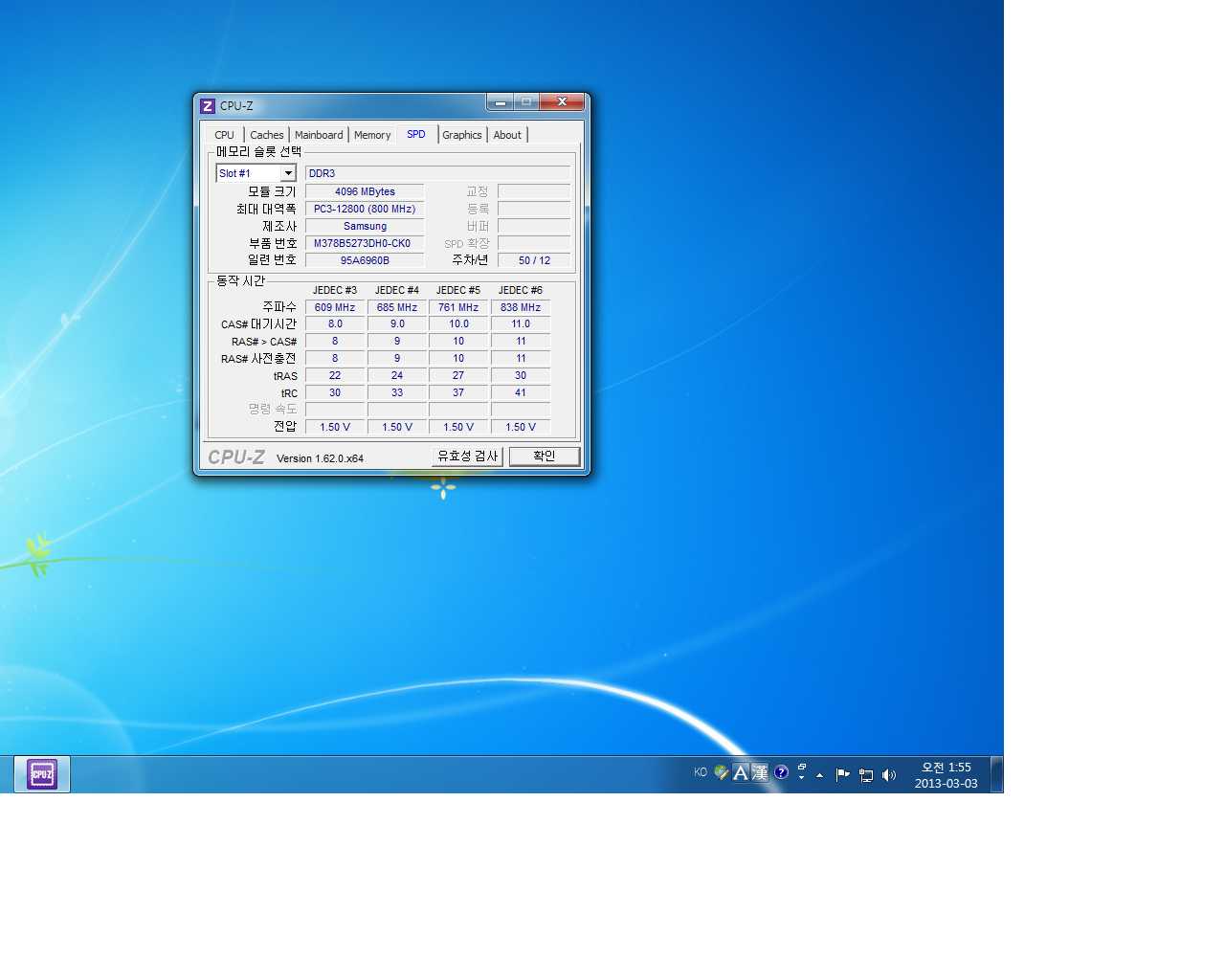Click the network tray icon
Image resolution: width=1225 pixels, height=980 pixels.
pos(866,775)
